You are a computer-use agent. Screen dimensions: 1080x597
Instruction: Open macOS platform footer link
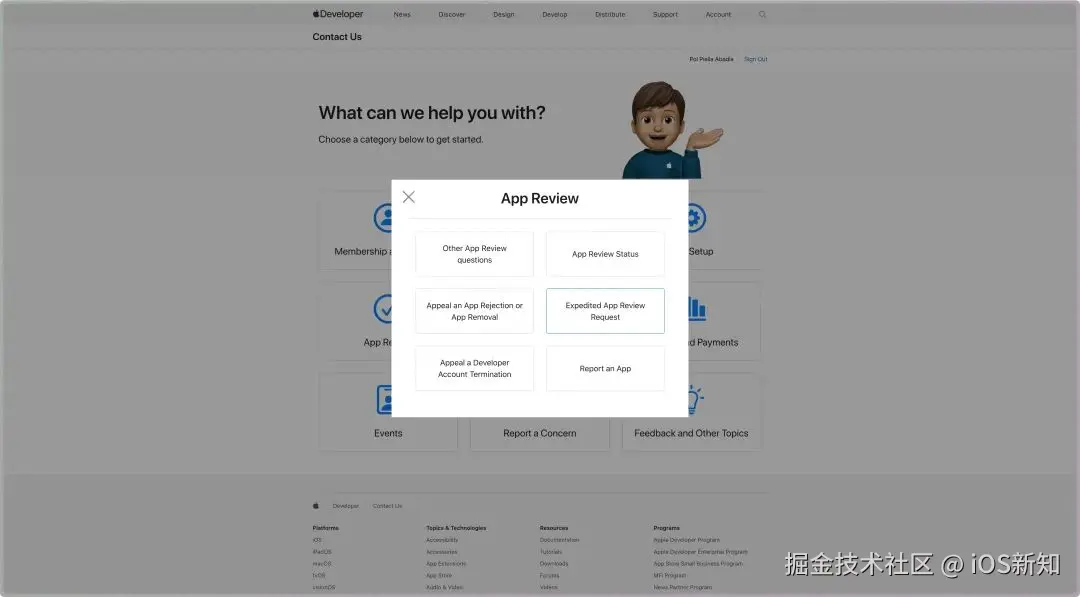pyautogui.click(x=322, y=563)
